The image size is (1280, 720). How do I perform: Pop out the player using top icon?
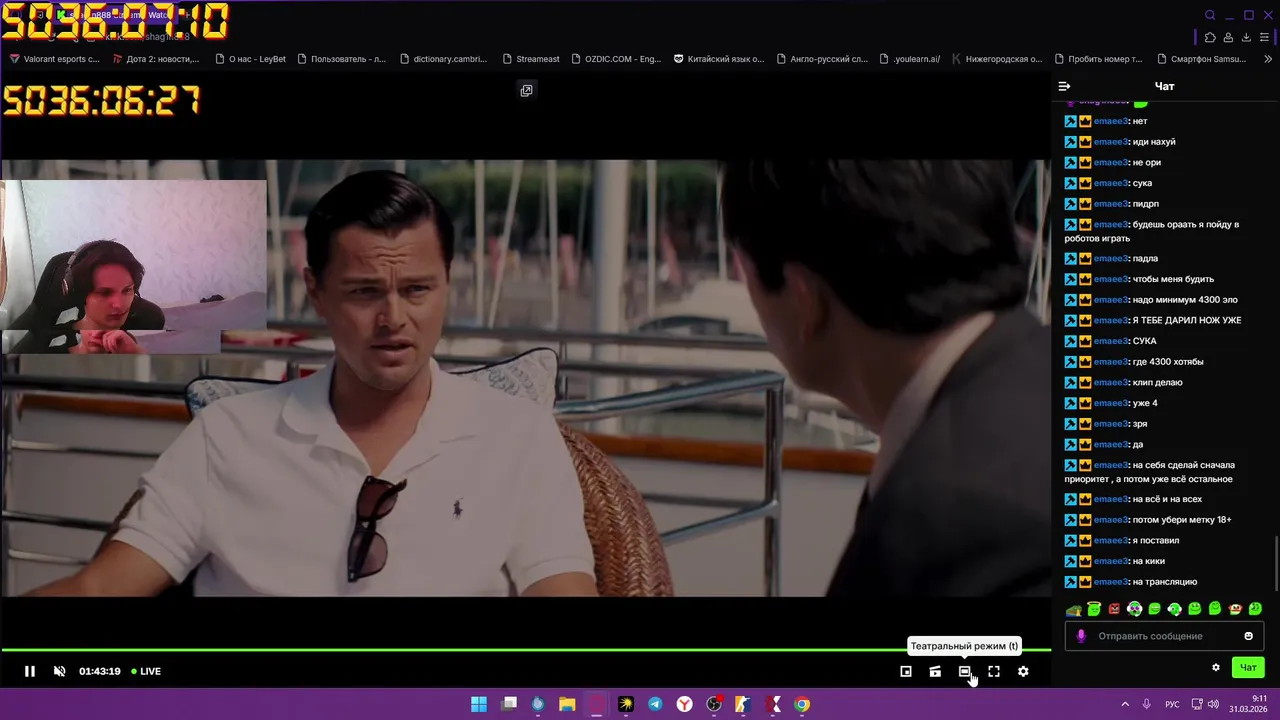(x=526, y=90)
